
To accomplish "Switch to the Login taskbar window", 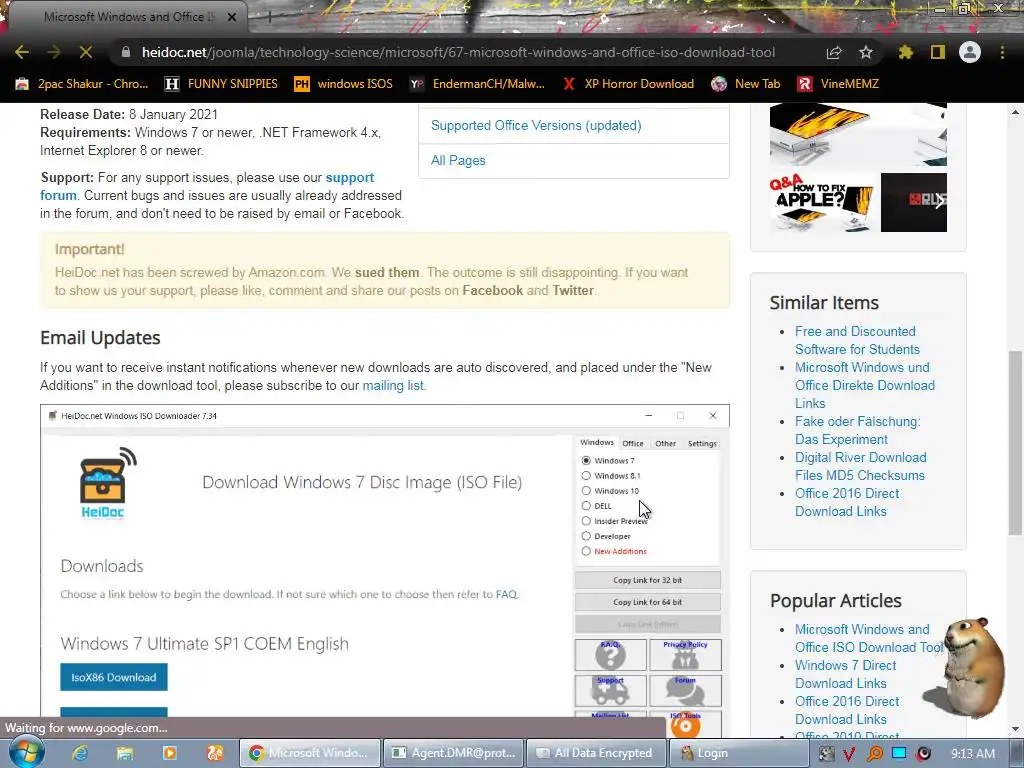I will point(738,753).
